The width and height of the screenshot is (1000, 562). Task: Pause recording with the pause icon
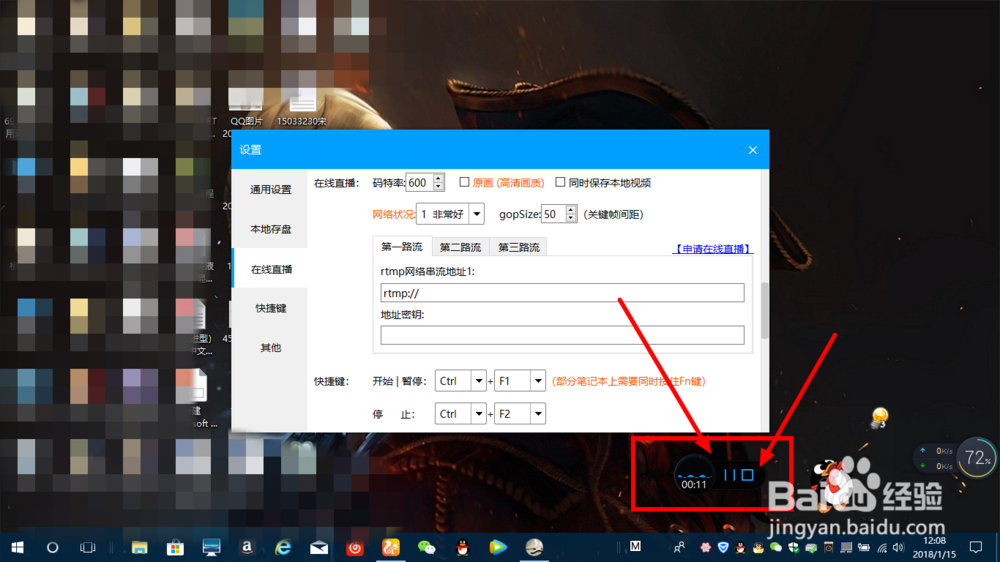730,475
